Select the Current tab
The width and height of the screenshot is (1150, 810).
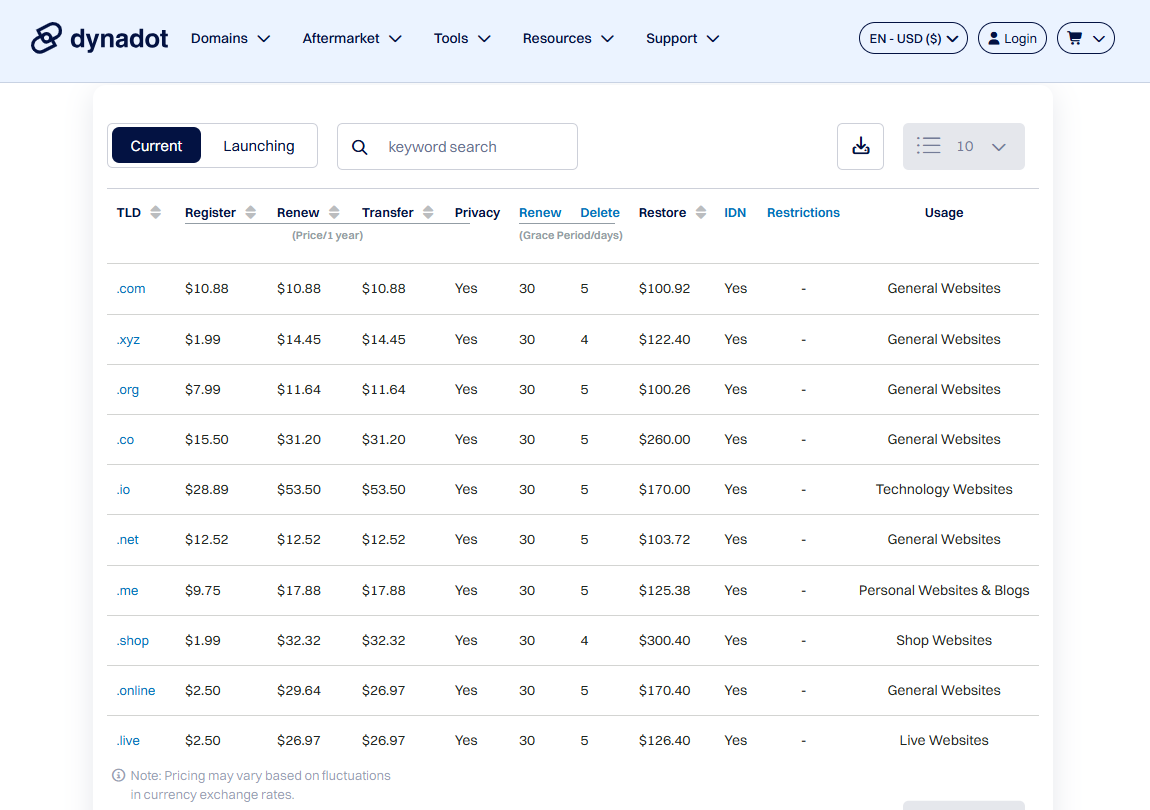click(156, 145)
